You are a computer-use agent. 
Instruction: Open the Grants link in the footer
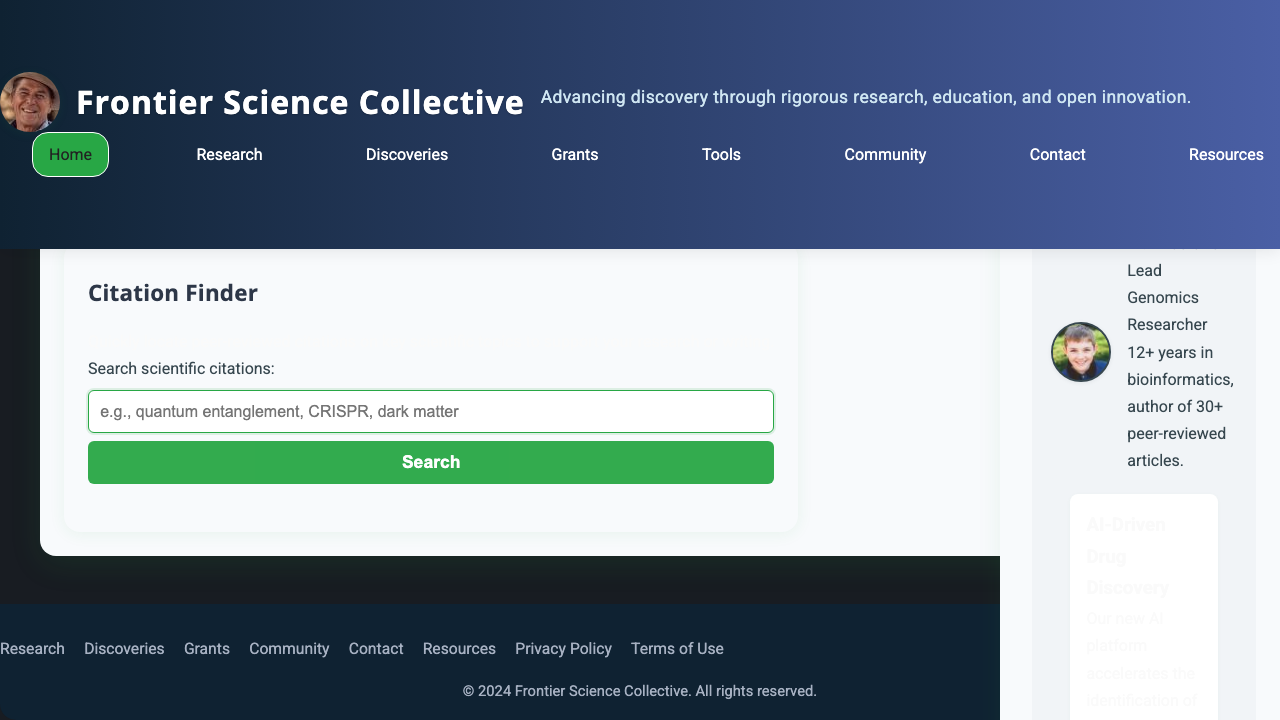click(x=207, y=648)
